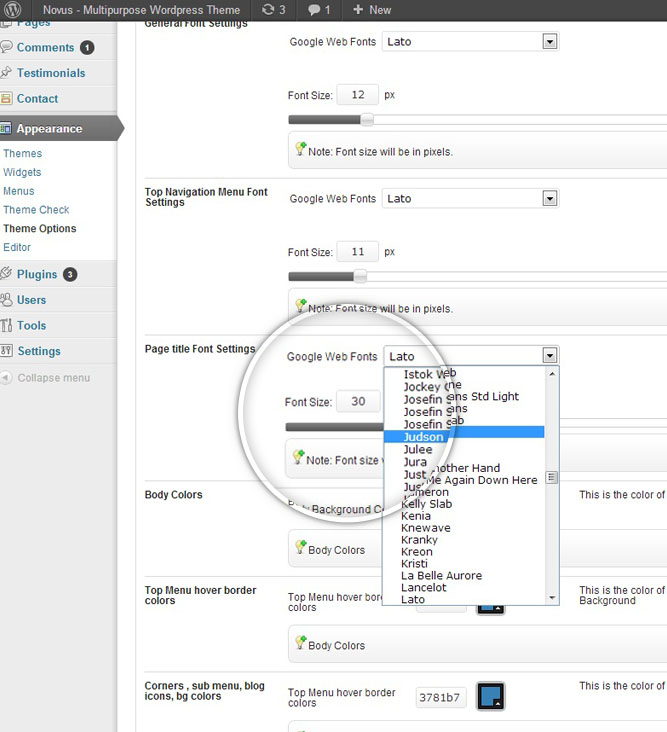Image resolution: width=667 pixels, height=732 pixels.
Task: Open Settings from the sidebar
Action: pos(38,351)
